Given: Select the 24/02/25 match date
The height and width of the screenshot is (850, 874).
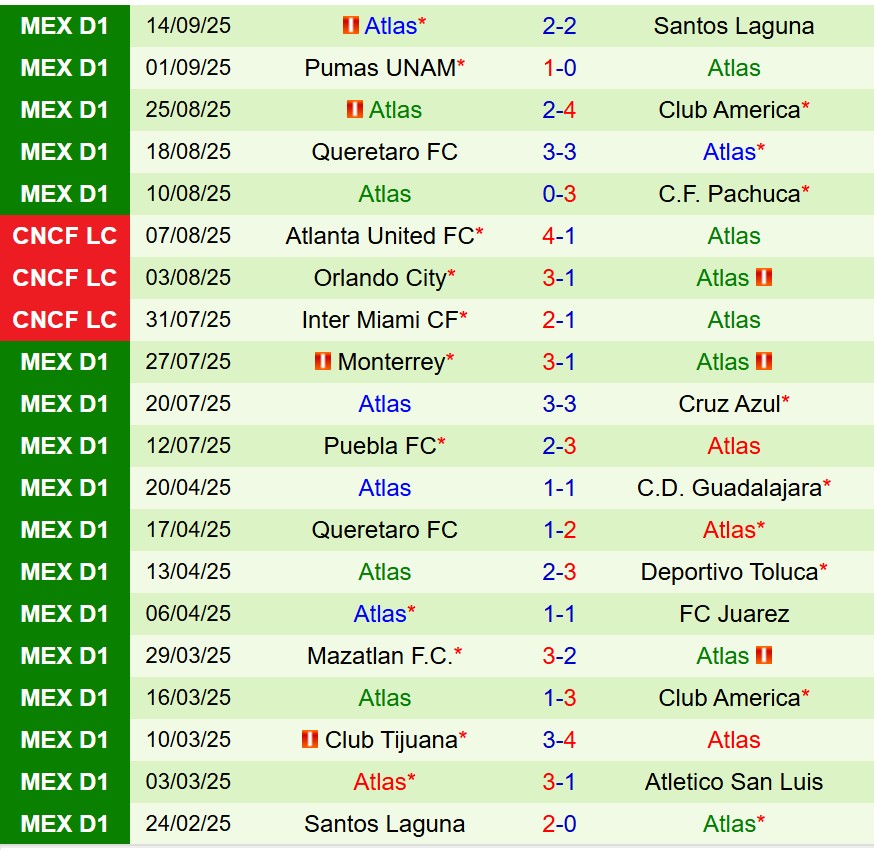Looking at the screenshot, I should pyautogui.click(x=188, y=824).
